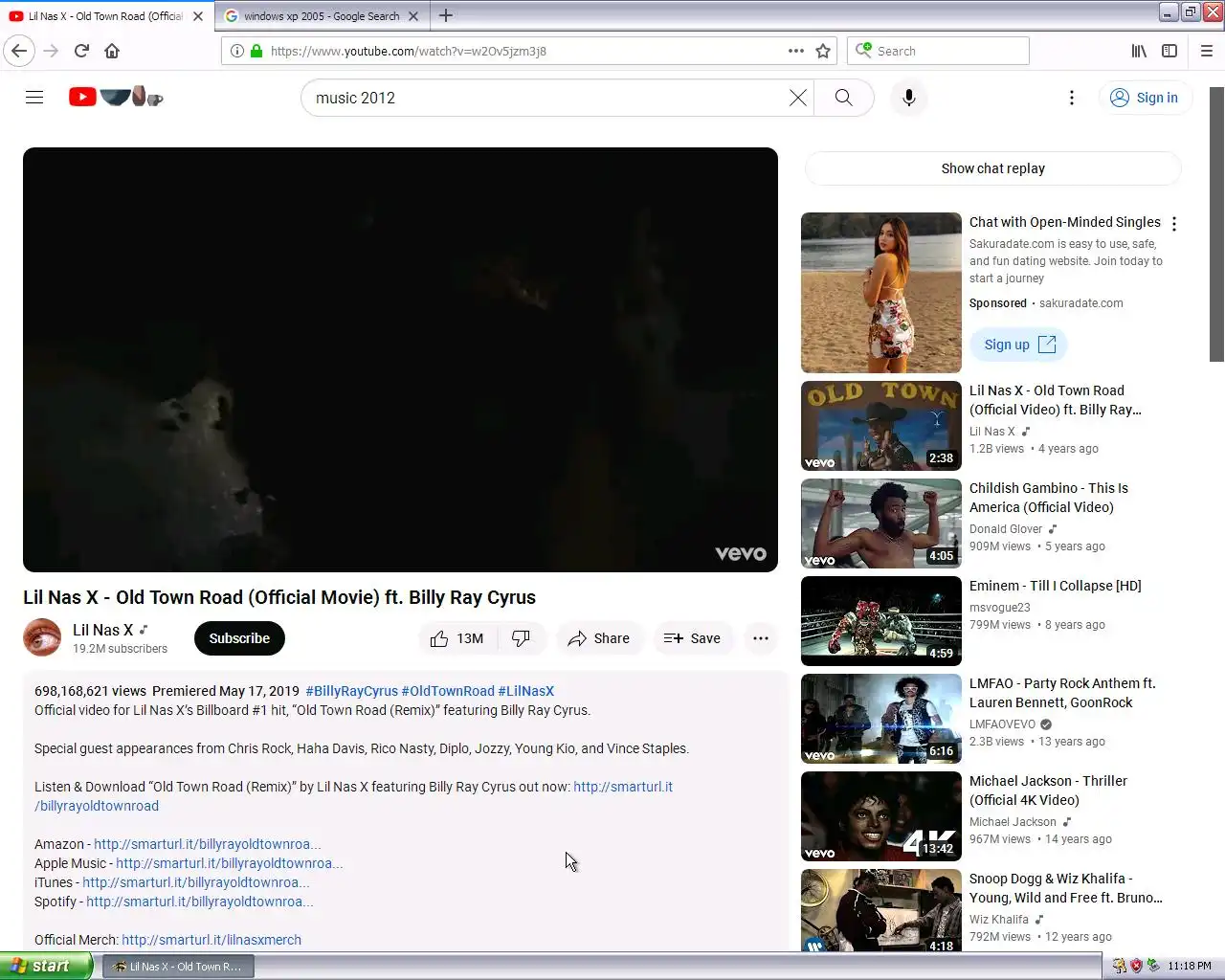Open more actions menu under the video
Screen dimensions: 1225x980
(x=761, y=638)
